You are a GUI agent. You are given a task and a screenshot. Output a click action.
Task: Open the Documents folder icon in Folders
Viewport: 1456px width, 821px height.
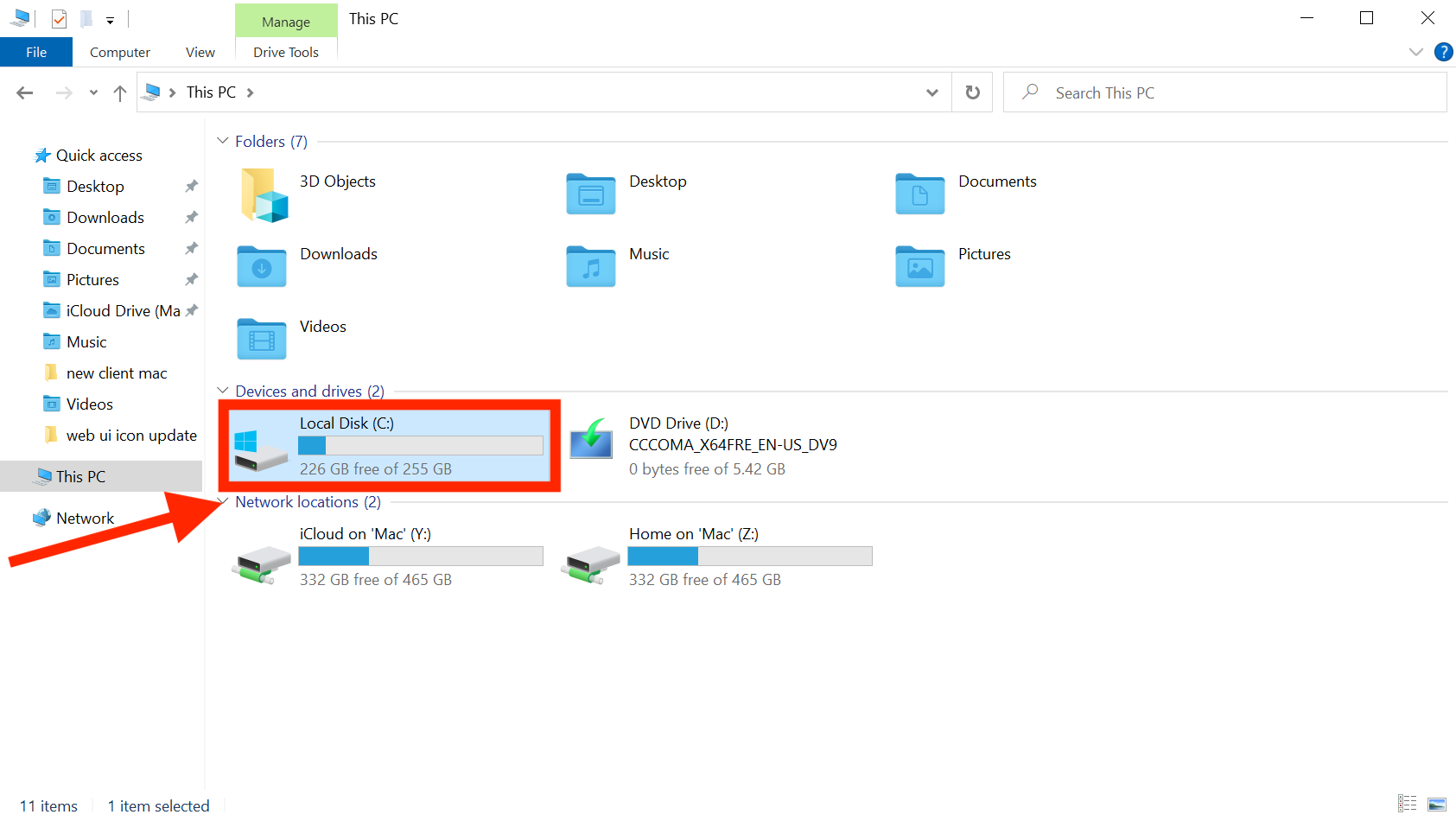click(x=920, y=194)
